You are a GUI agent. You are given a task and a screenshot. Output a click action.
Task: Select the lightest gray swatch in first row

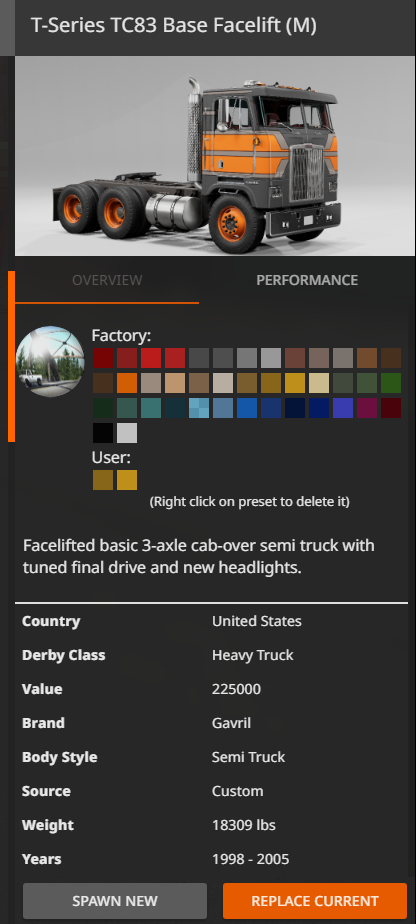click(271, 358)
